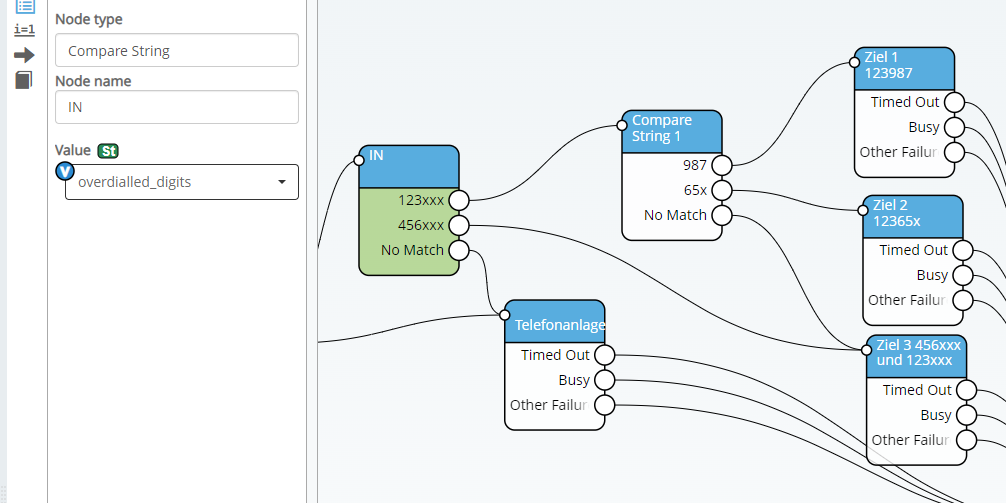The height and width of the screenshot is (503, 1006).
Task: Click the dropdown arrow in Value field
Action: 281,182
